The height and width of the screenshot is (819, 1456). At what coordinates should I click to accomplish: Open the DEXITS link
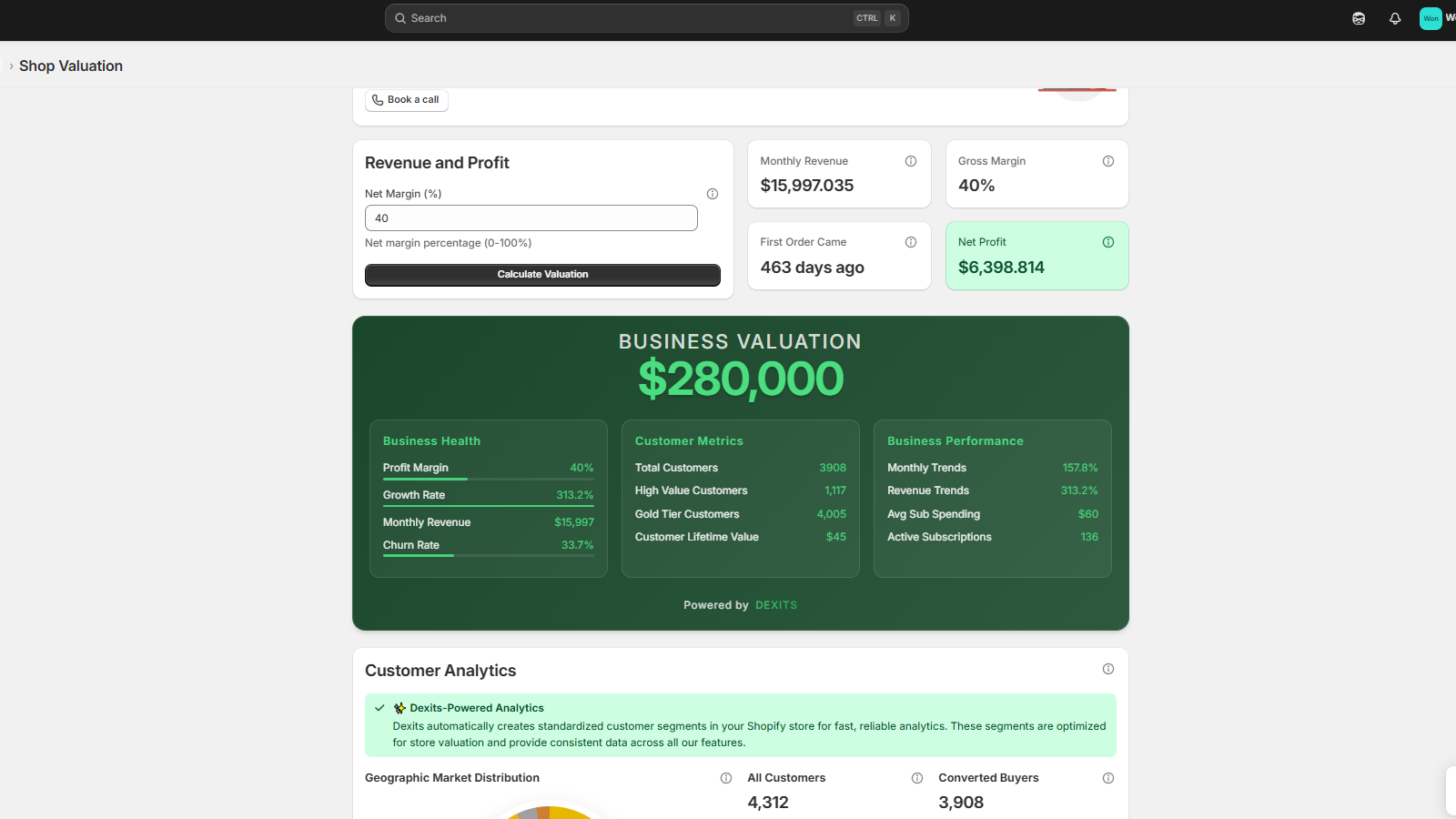pos(776,605)
